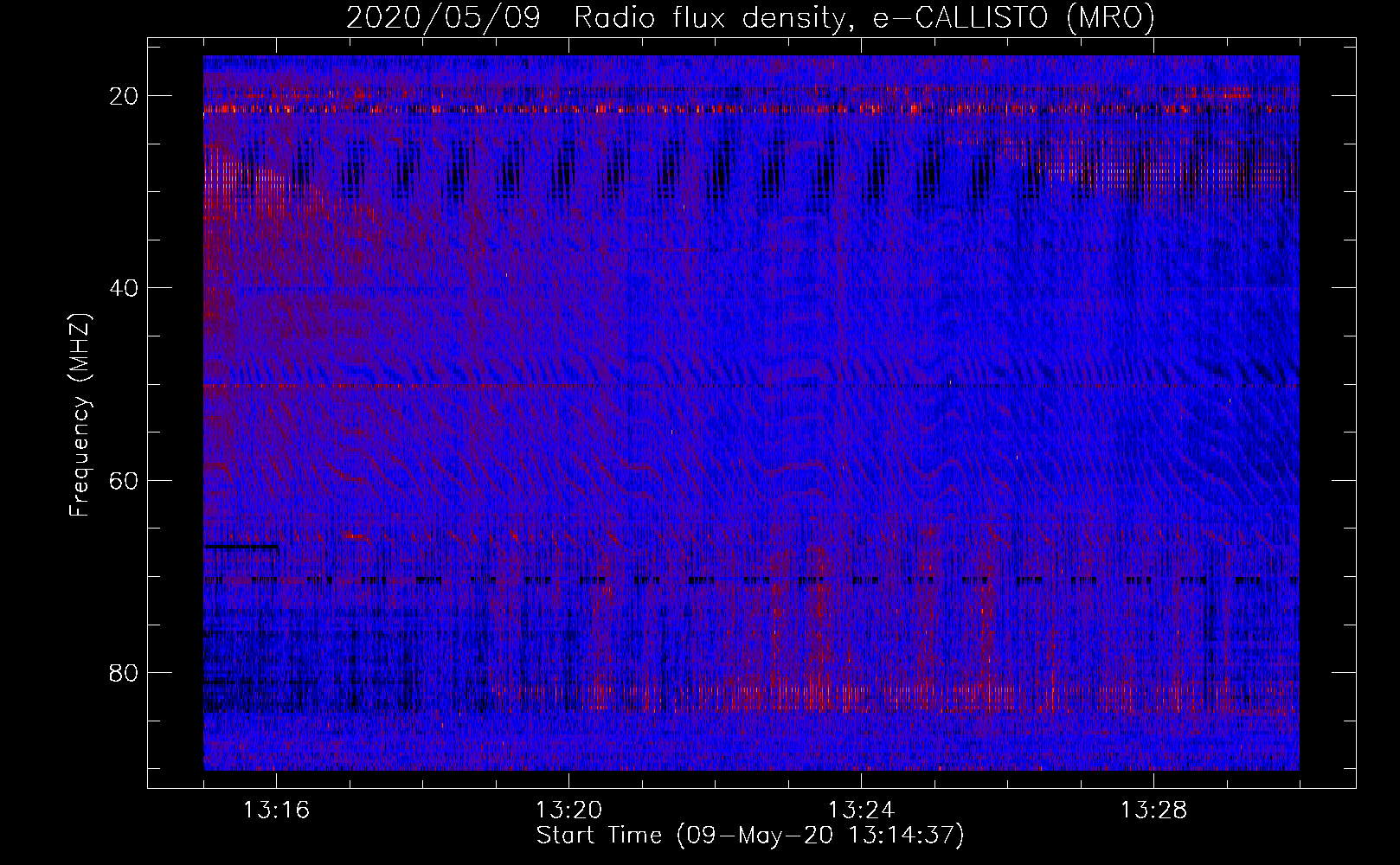Select the 40 MHz frequency tick label

[124, 287]
